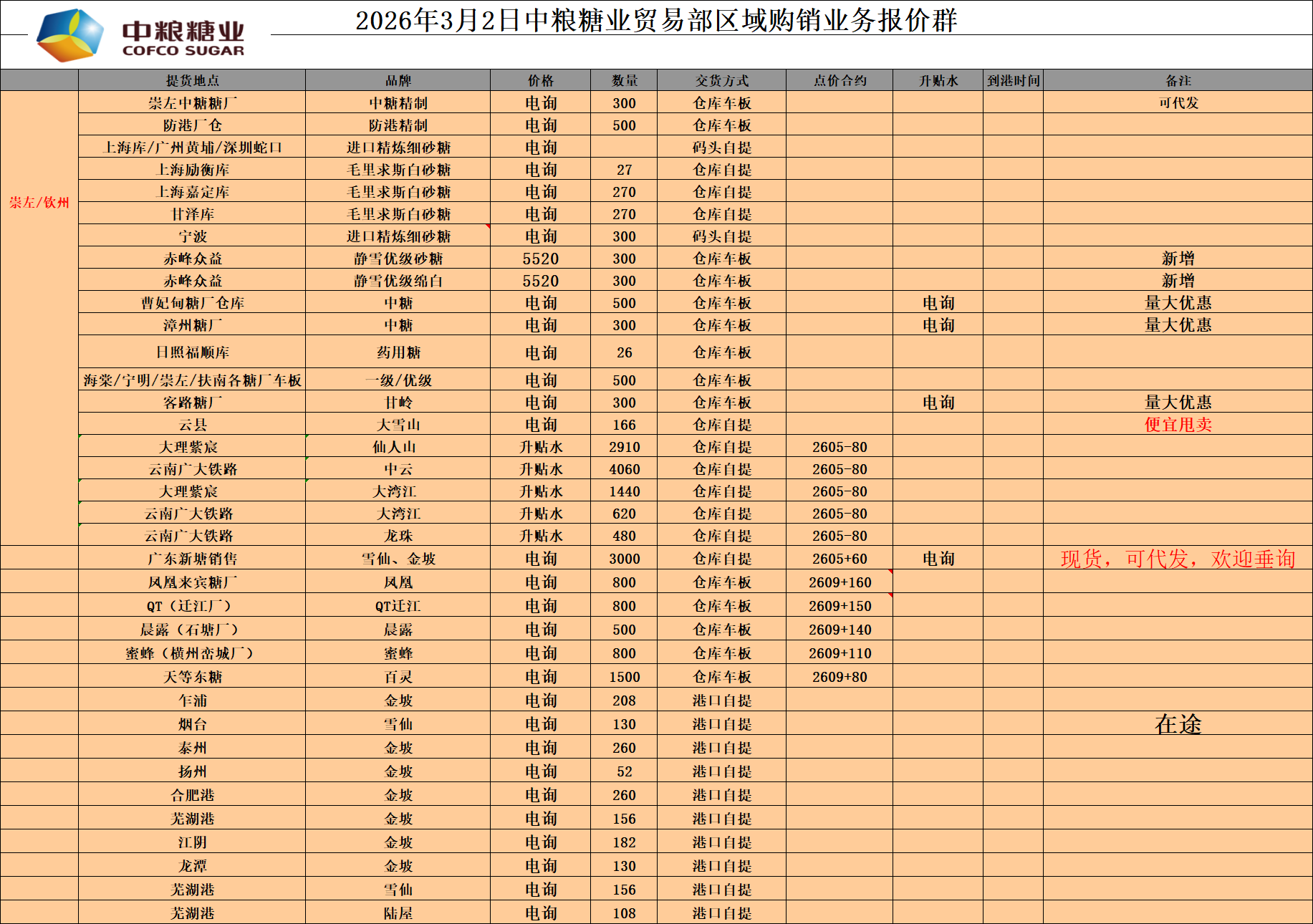This screenshot has width=1313, height=924.
Task: Click the 点价合约 header cell
Action: coord(840,80)
